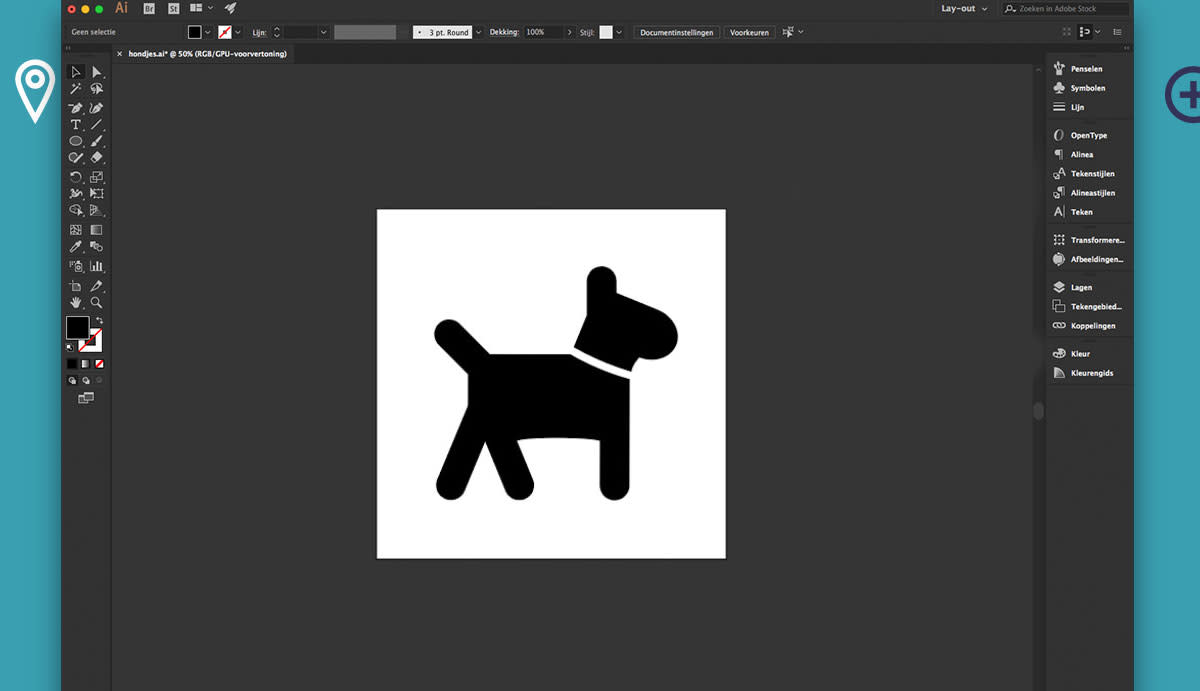Swap fill and stroke colors

(x=99, y=321)
